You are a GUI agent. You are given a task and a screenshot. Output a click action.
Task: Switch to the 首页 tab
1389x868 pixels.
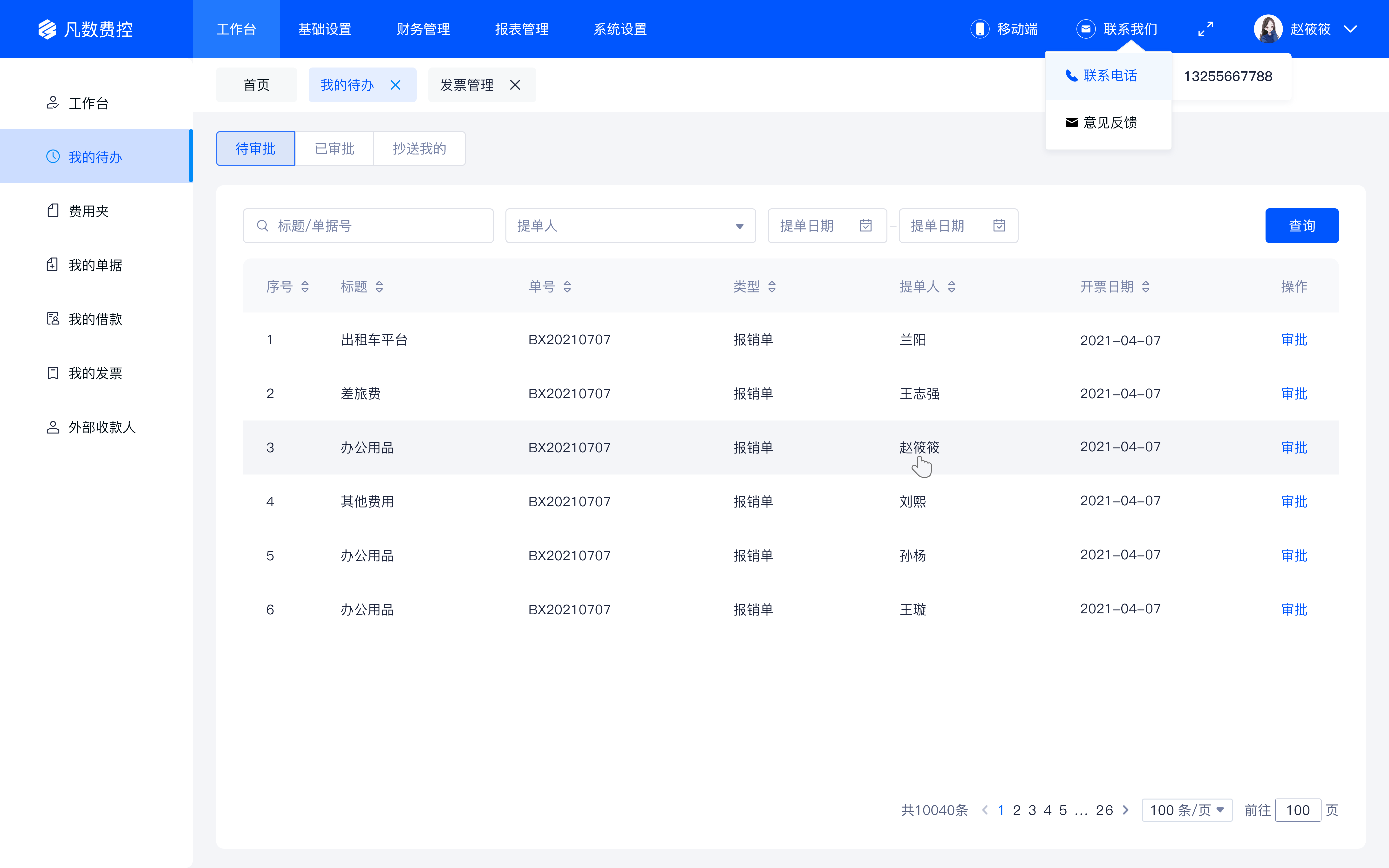pos(257,85)
